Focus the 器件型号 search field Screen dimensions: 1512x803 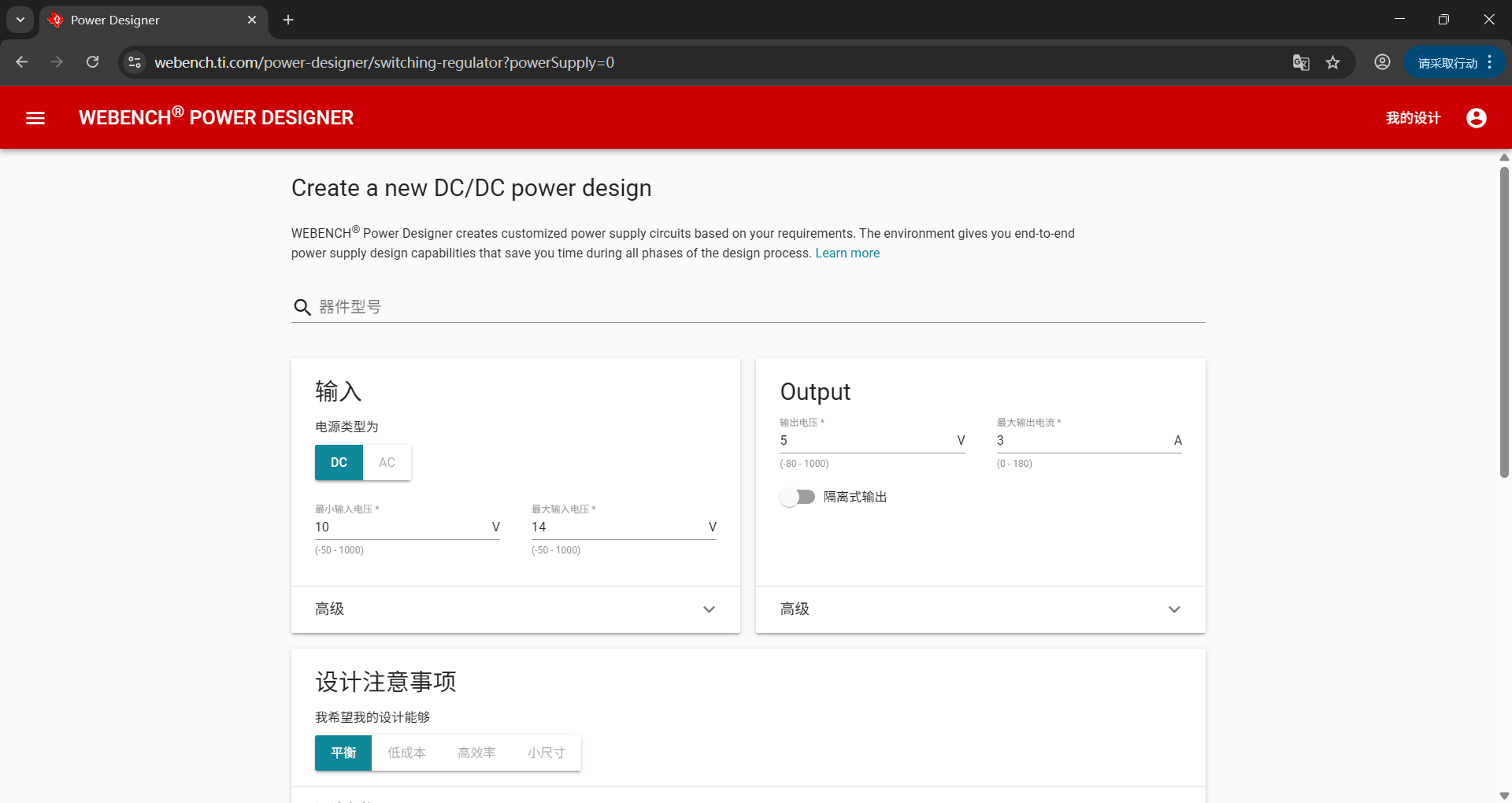tap(748, 307)
